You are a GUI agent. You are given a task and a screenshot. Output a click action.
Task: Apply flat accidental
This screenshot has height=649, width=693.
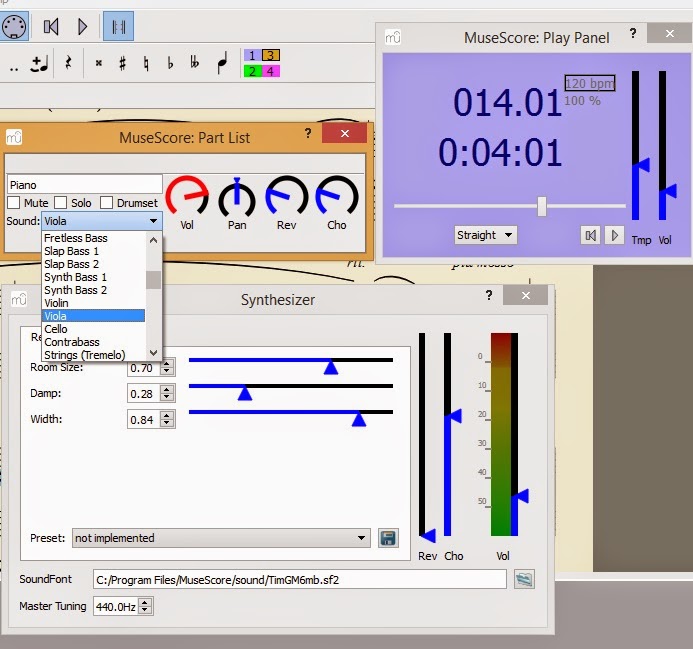coord(170,64)
